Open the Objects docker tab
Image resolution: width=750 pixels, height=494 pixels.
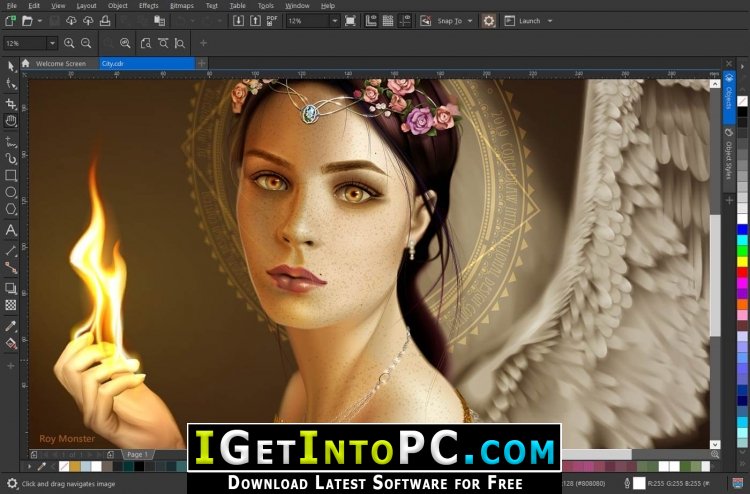pos(729,97)
